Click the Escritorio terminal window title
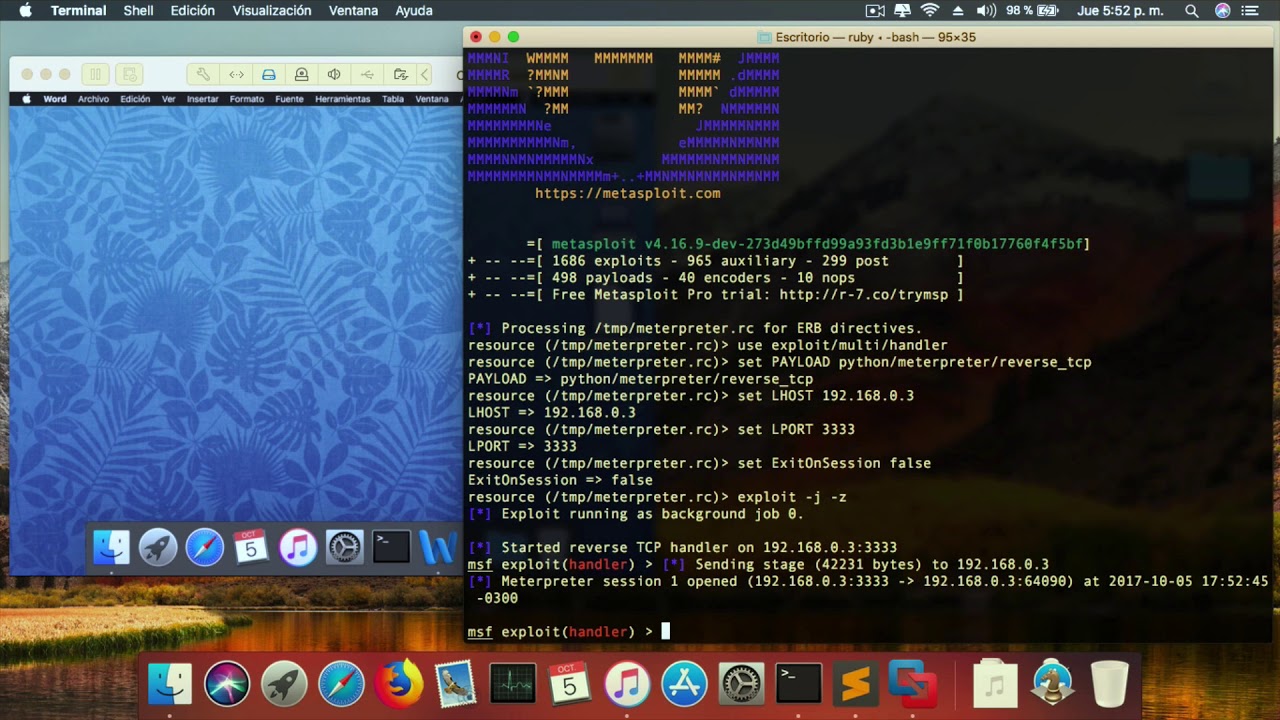 (x=875, y=37)
